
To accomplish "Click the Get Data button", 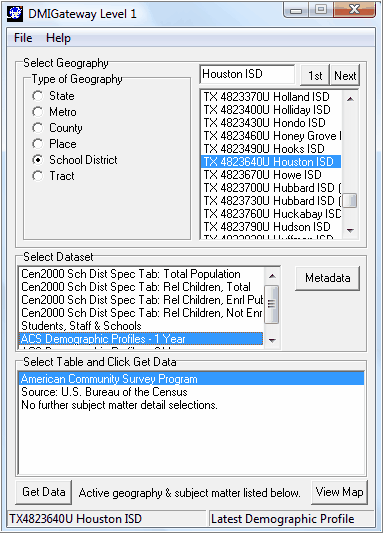I will (43, 492).
